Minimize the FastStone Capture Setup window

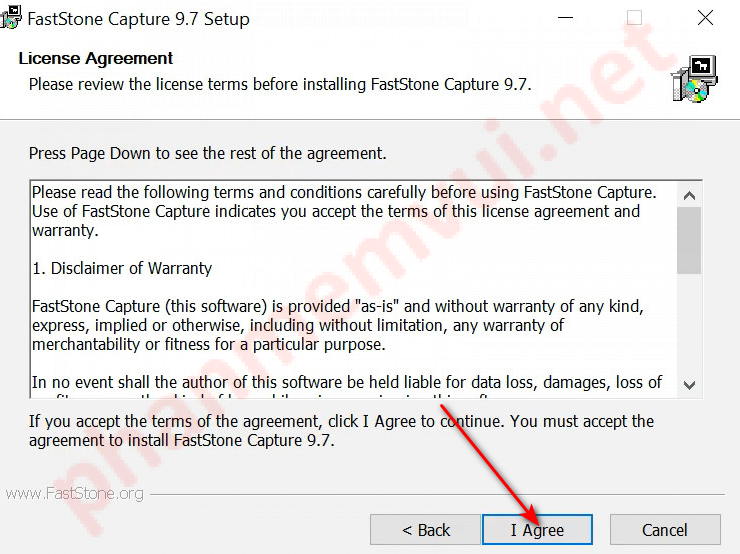565,18
